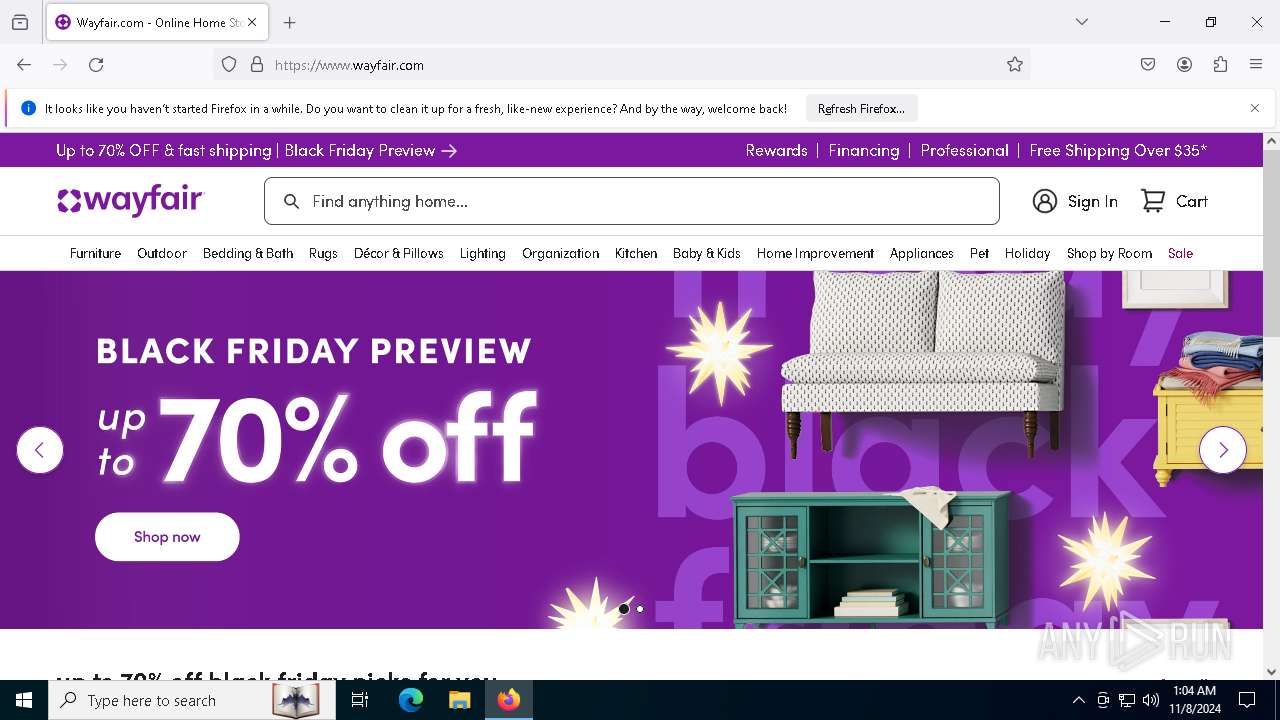Select the second carousel indicator dot
This screenshot has width=1280, height=720.
(640, 609)
